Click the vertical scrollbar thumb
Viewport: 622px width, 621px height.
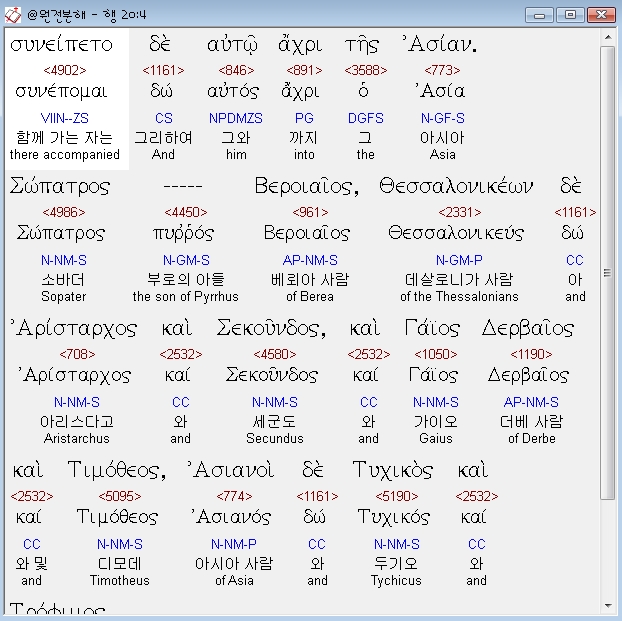click(x=608, y=273)
